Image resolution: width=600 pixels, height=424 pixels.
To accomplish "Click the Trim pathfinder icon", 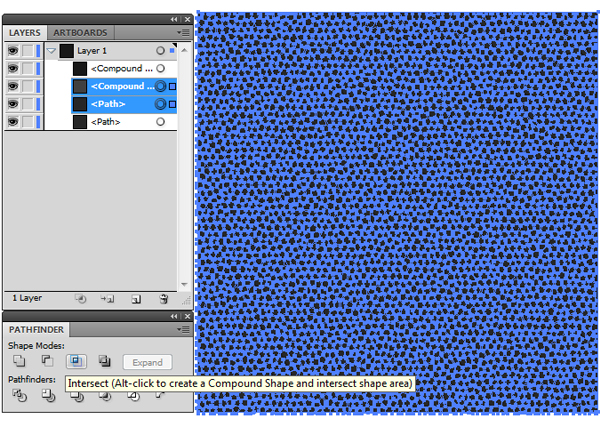I will [x=48, y=395].
